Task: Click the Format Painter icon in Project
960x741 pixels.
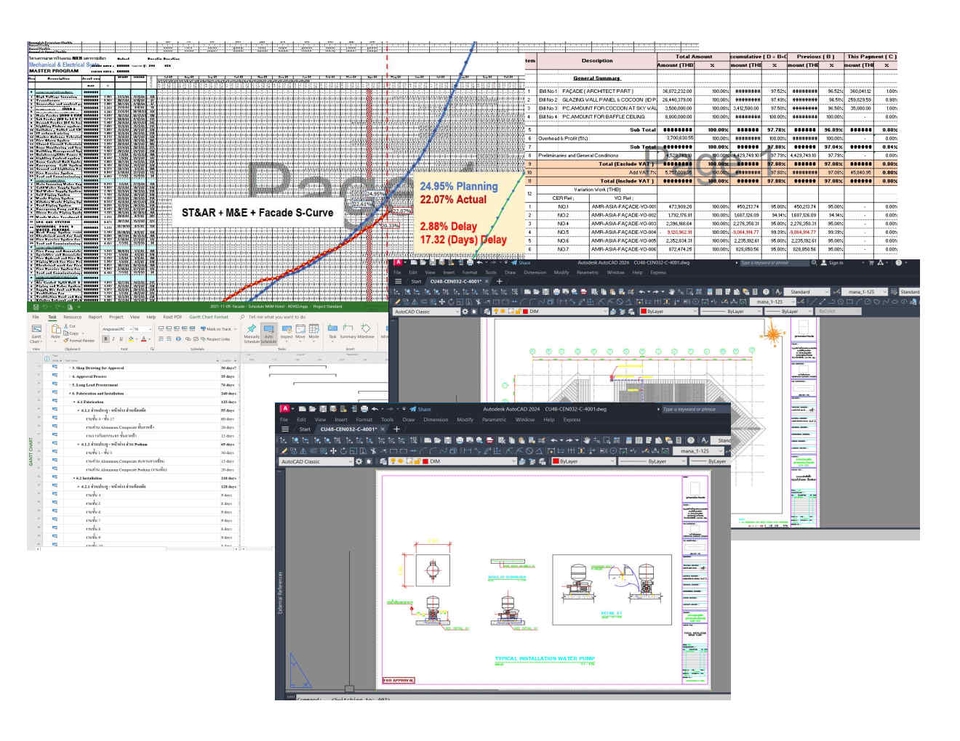Action: (x=68, y=339)
